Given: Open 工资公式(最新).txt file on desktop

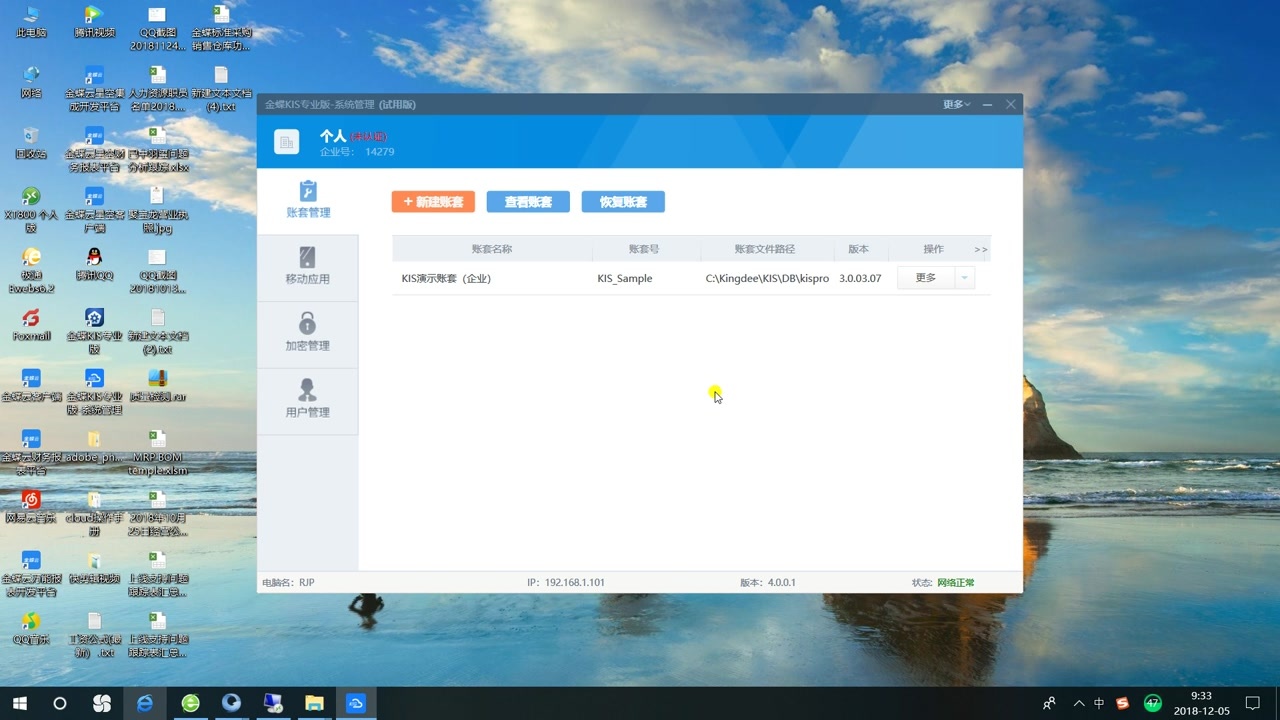Looking at the screenshot, I should [94, 634].
